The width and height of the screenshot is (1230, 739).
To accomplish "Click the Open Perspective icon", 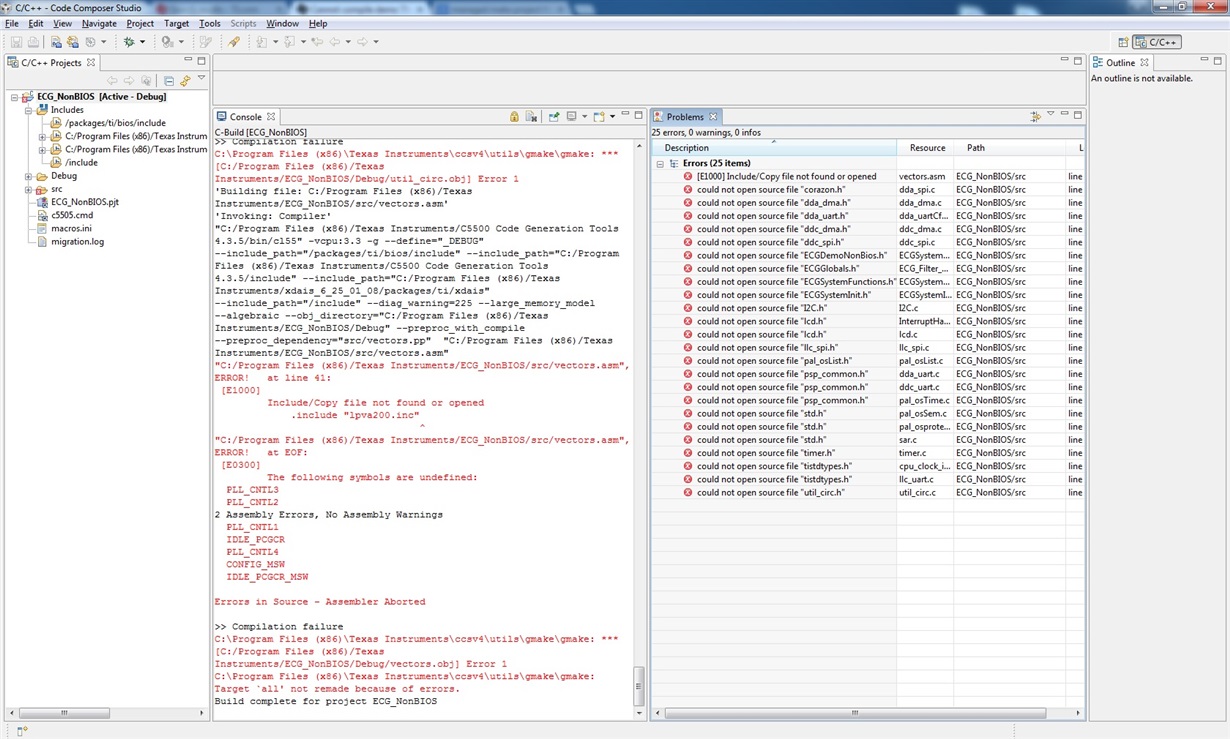I will (x=1124, y=42).
